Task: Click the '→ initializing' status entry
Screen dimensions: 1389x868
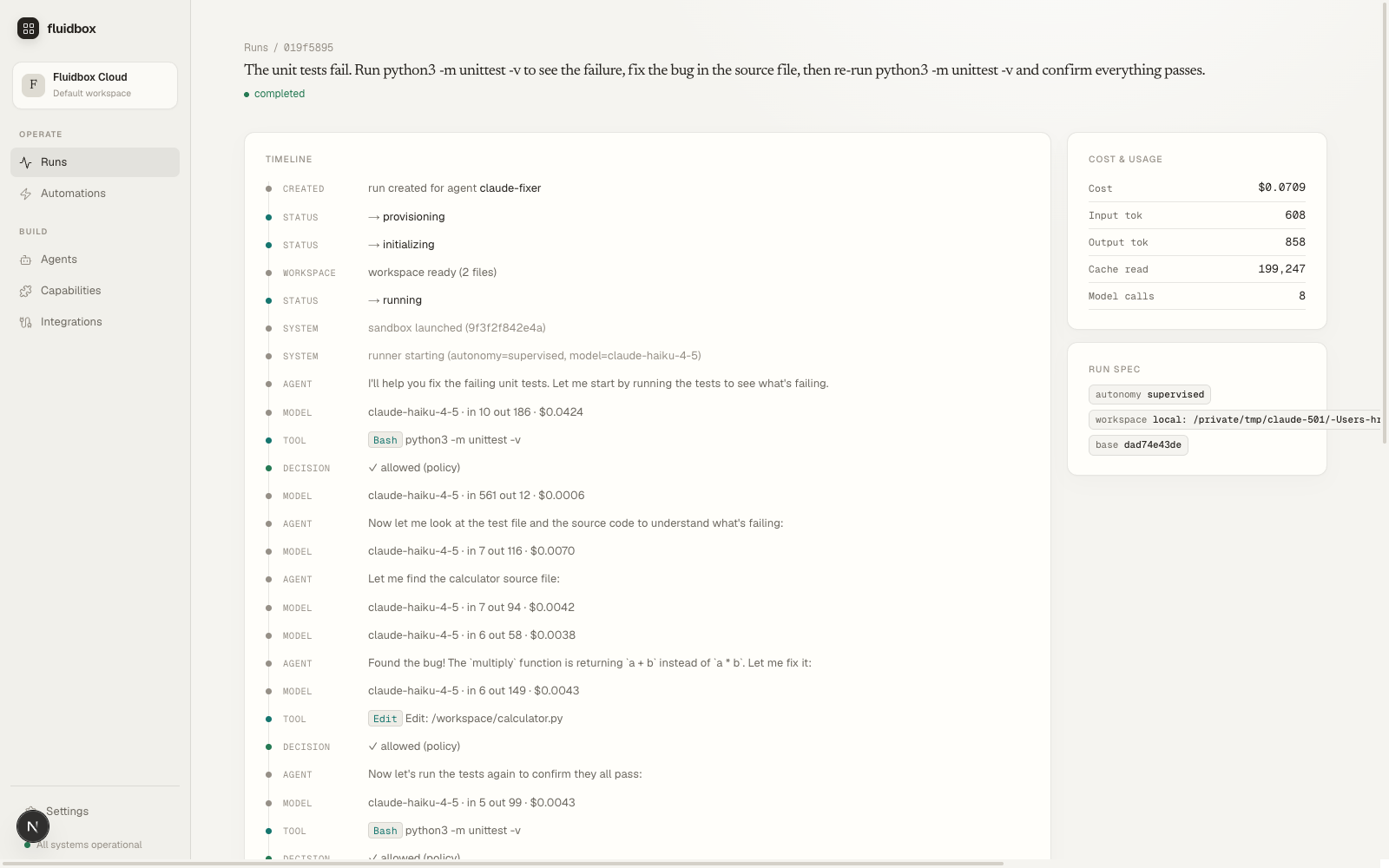Action: click(401, 245)
